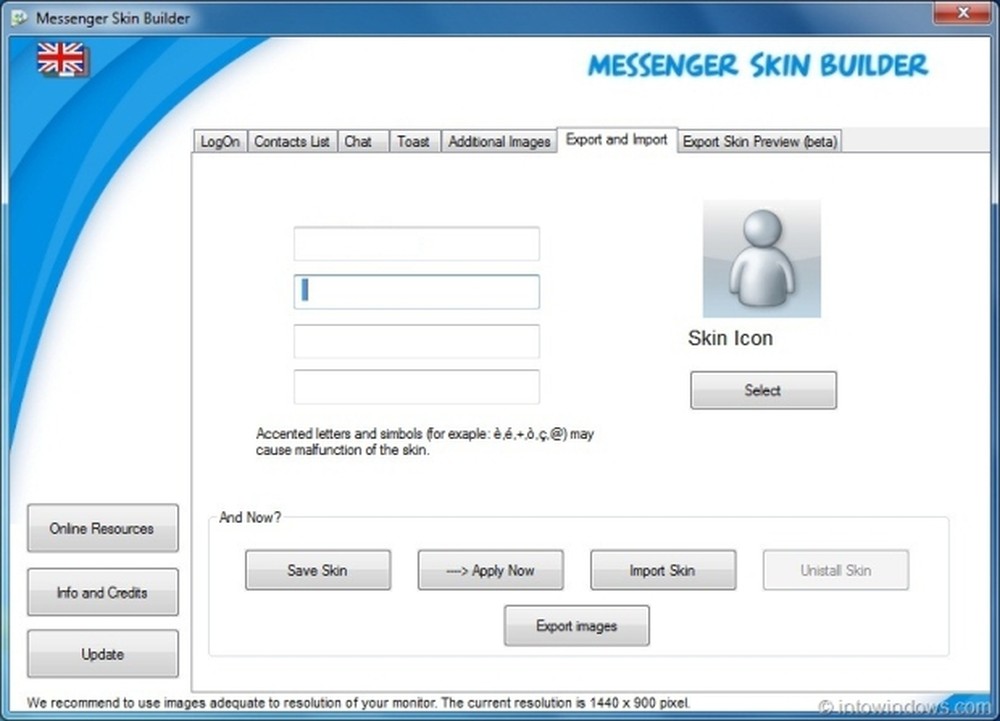Image resolution: width=1000 pixels, height=721 pixels.
Task: Open the Toast tab
Action: [414, 141]
